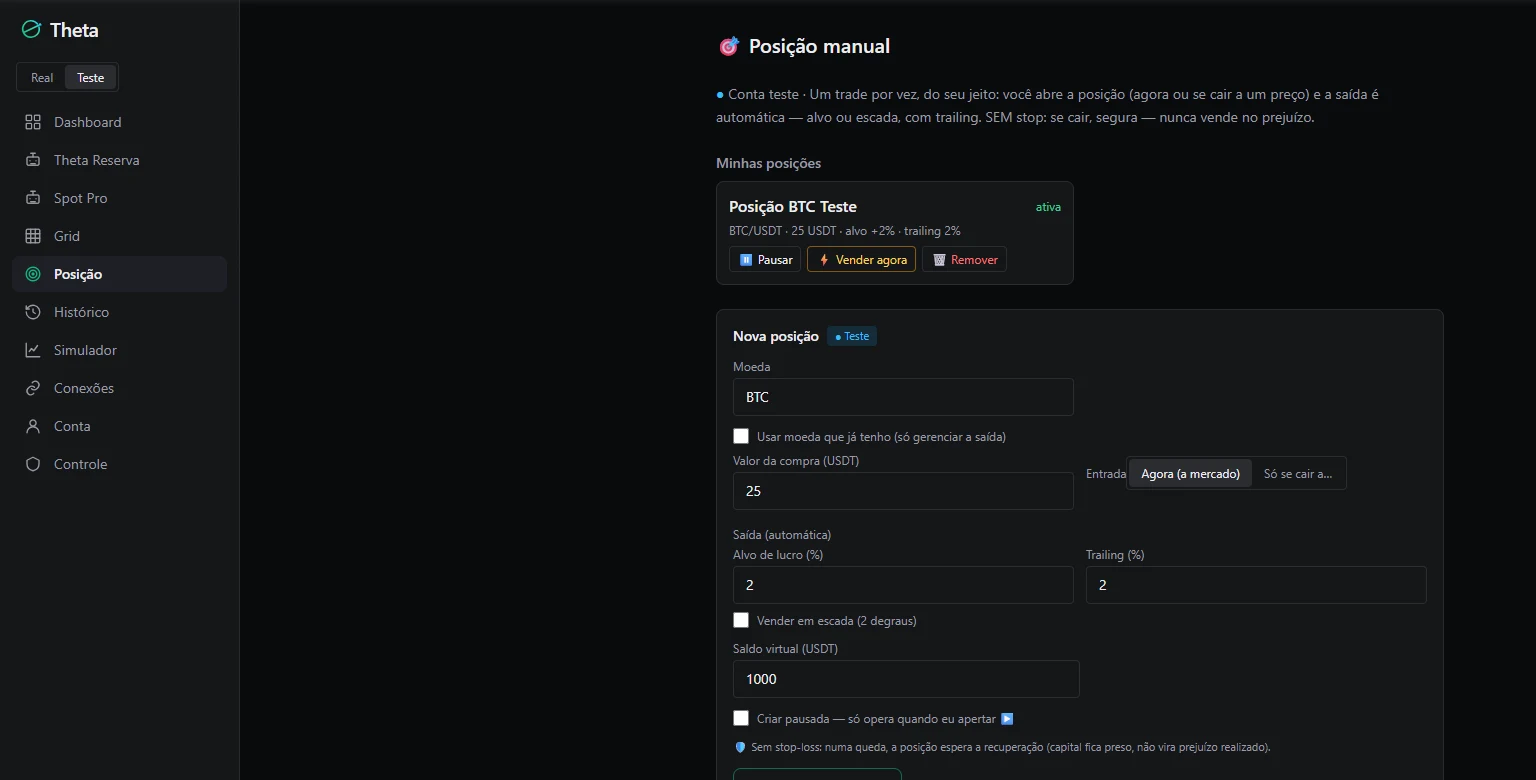Enable 'Vender em escada' checkbox
This screenshot has width=1536, height=780.
coord(741,620)
